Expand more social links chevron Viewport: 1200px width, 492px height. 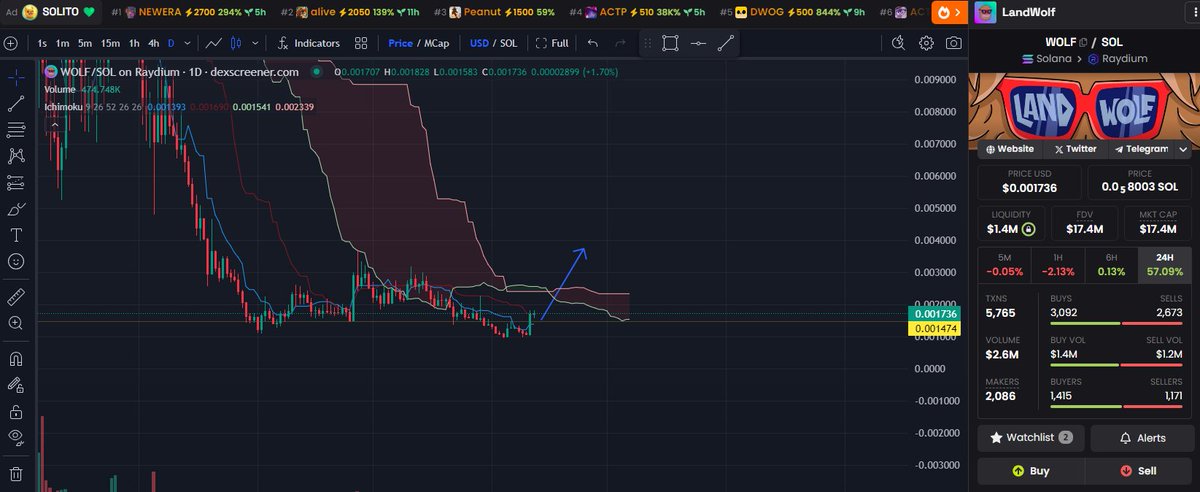tap(1183, 148)
